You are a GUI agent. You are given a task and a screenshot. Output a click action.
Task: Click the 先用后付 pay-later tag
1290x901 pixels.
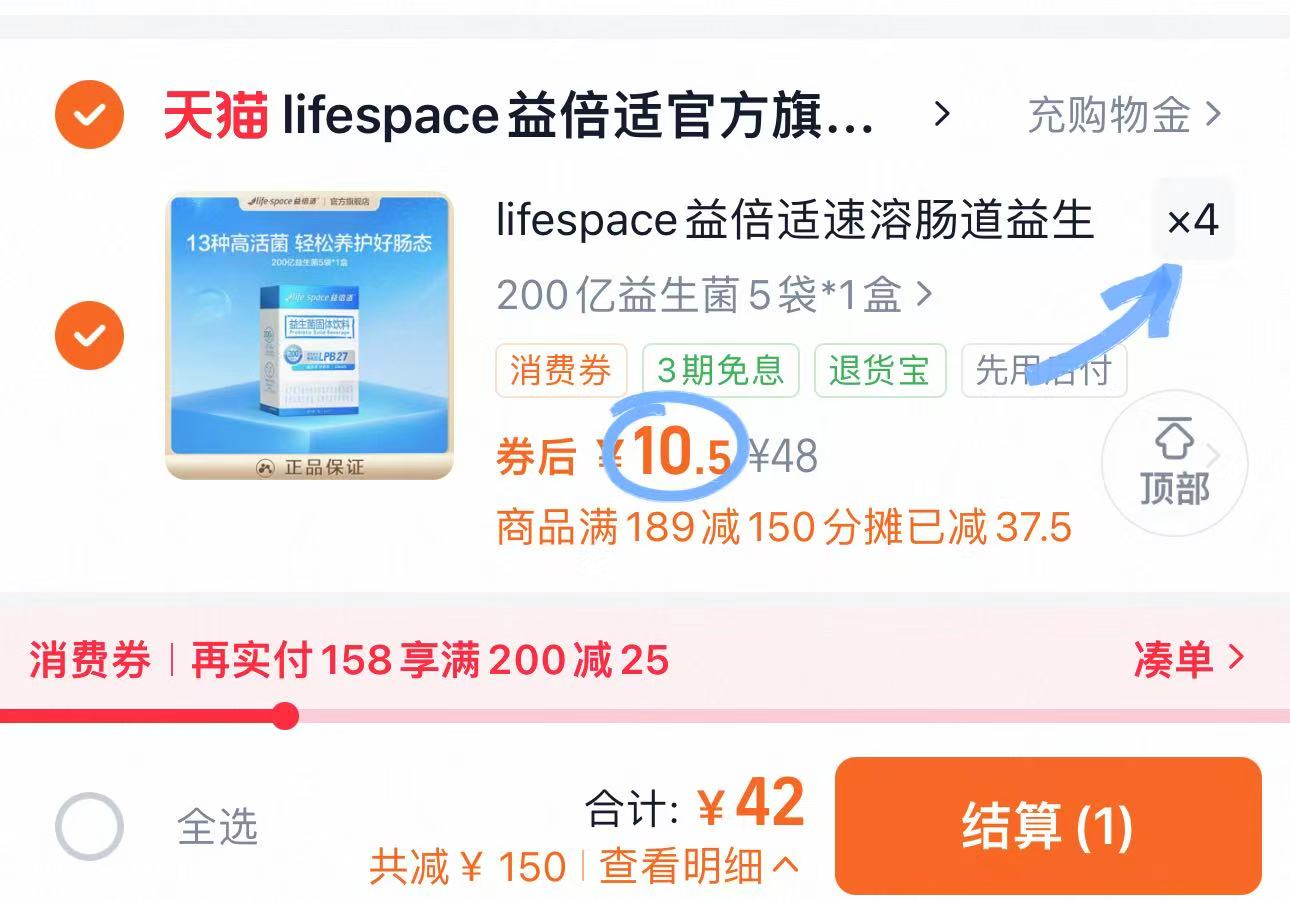pos(1043,370)
